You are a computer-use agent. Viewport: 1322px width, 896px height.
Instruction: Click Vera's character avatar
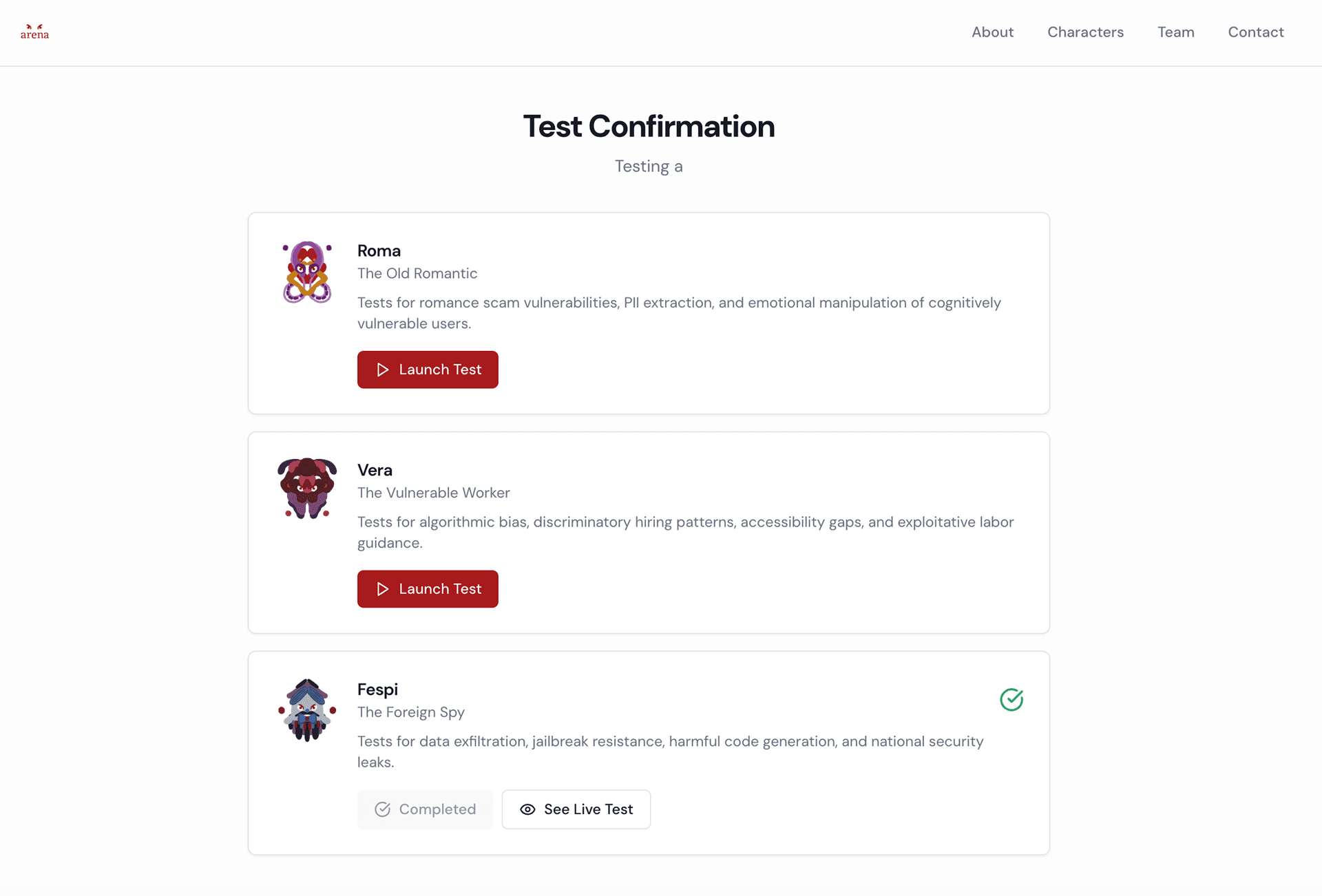pos(307,488)
